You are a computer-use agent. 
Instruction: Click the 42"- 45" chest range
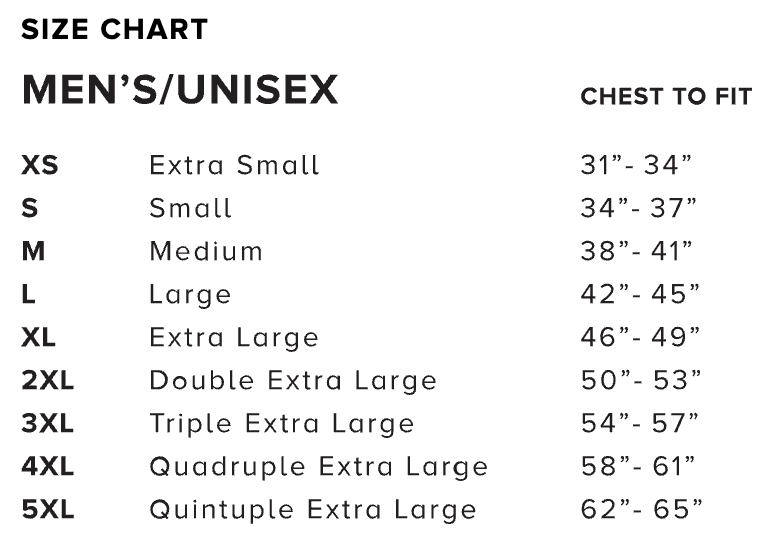640,295
